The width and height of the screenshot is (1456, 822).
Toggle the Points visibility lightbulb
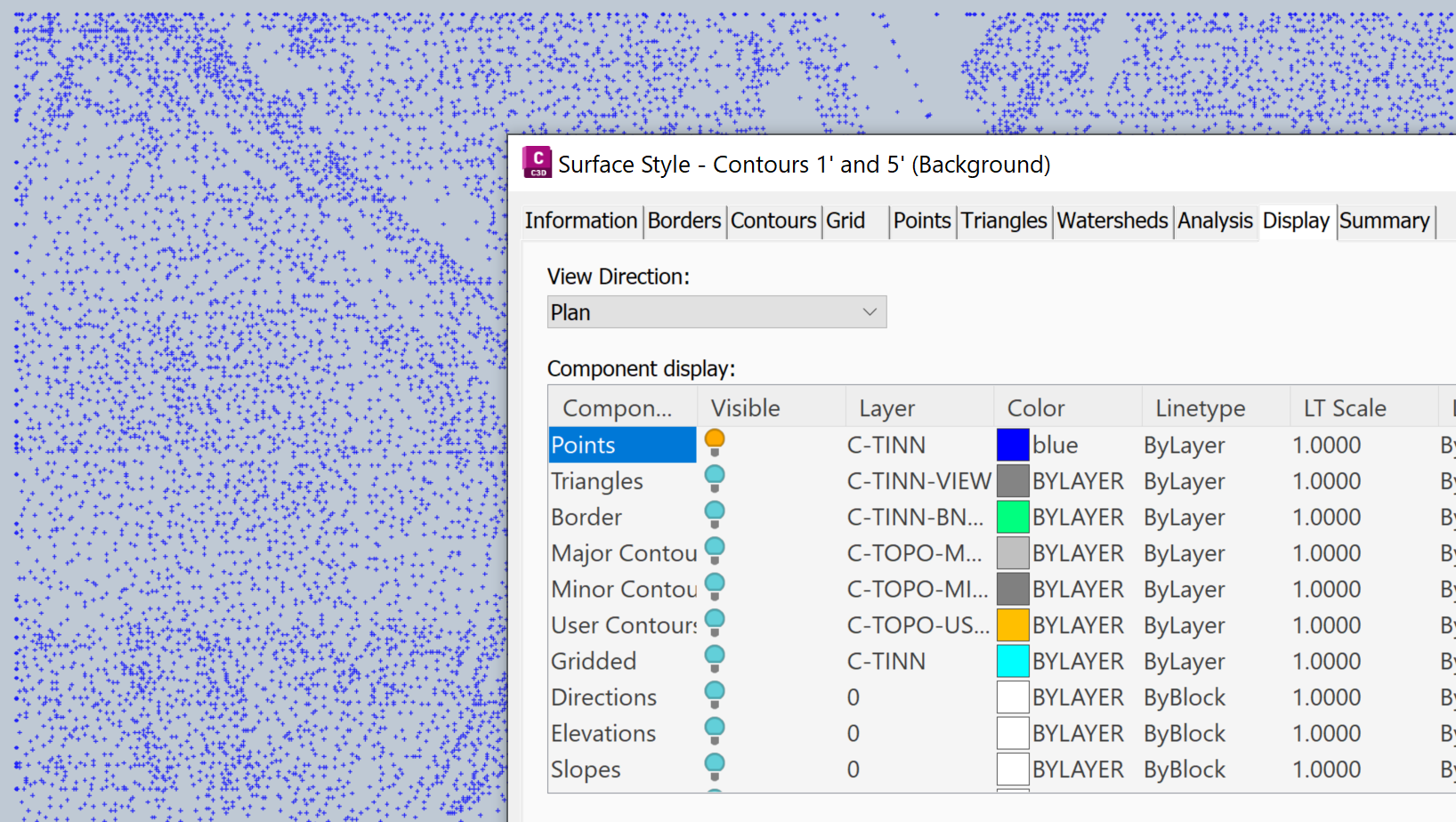point(714,439)
